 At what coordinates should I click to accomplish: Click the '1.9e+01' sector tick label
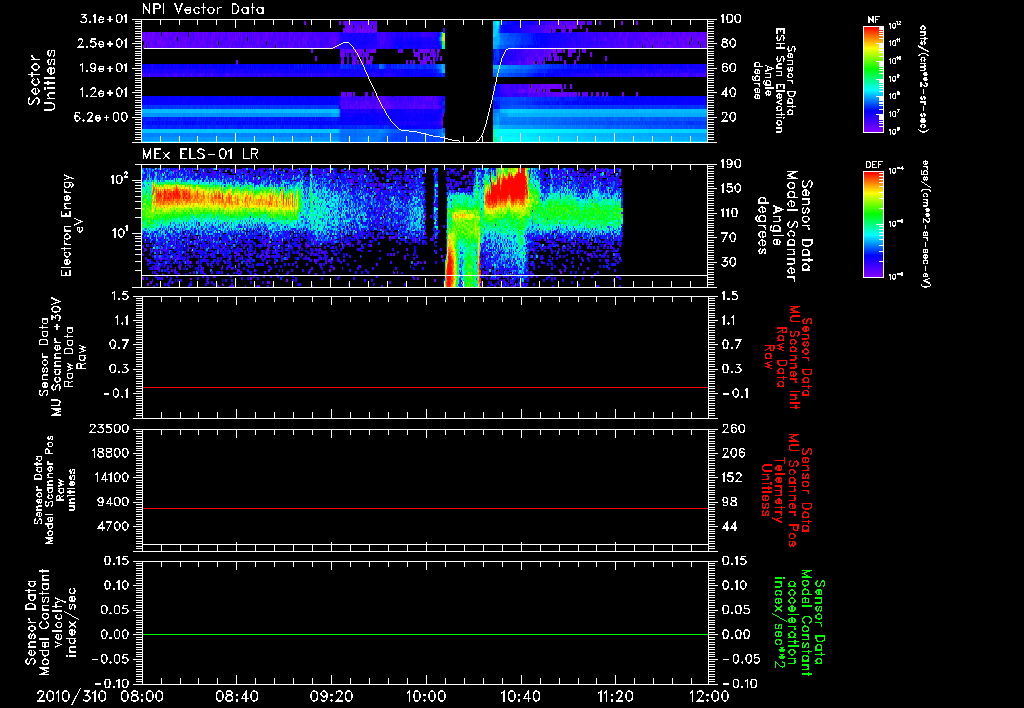(103, 68)
